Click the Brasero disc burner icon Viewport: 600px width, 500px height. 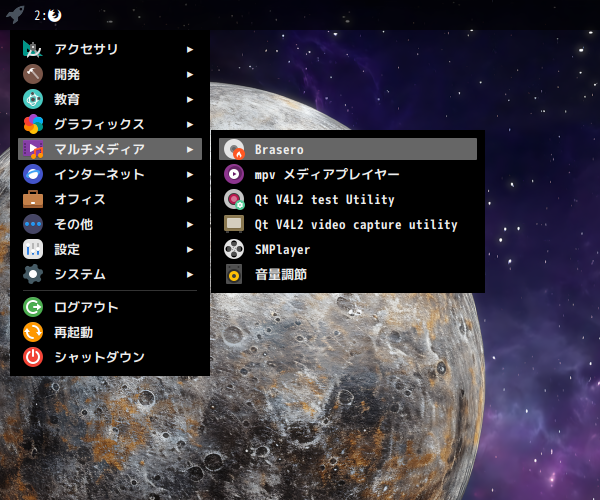click(x=234, y=149)
